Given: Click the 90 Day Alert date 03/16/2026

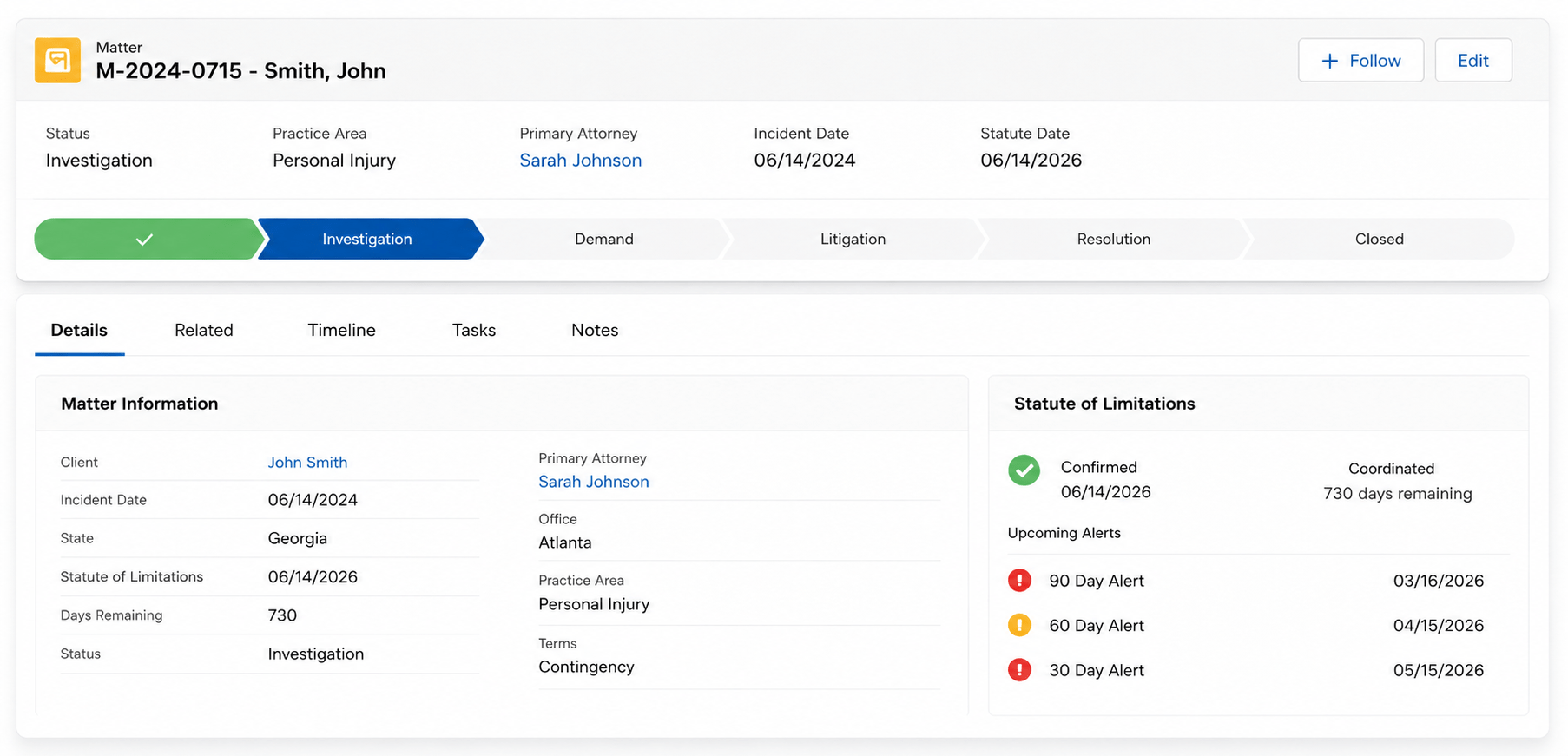Looking at the screenshot, I should pos(1439,581).
